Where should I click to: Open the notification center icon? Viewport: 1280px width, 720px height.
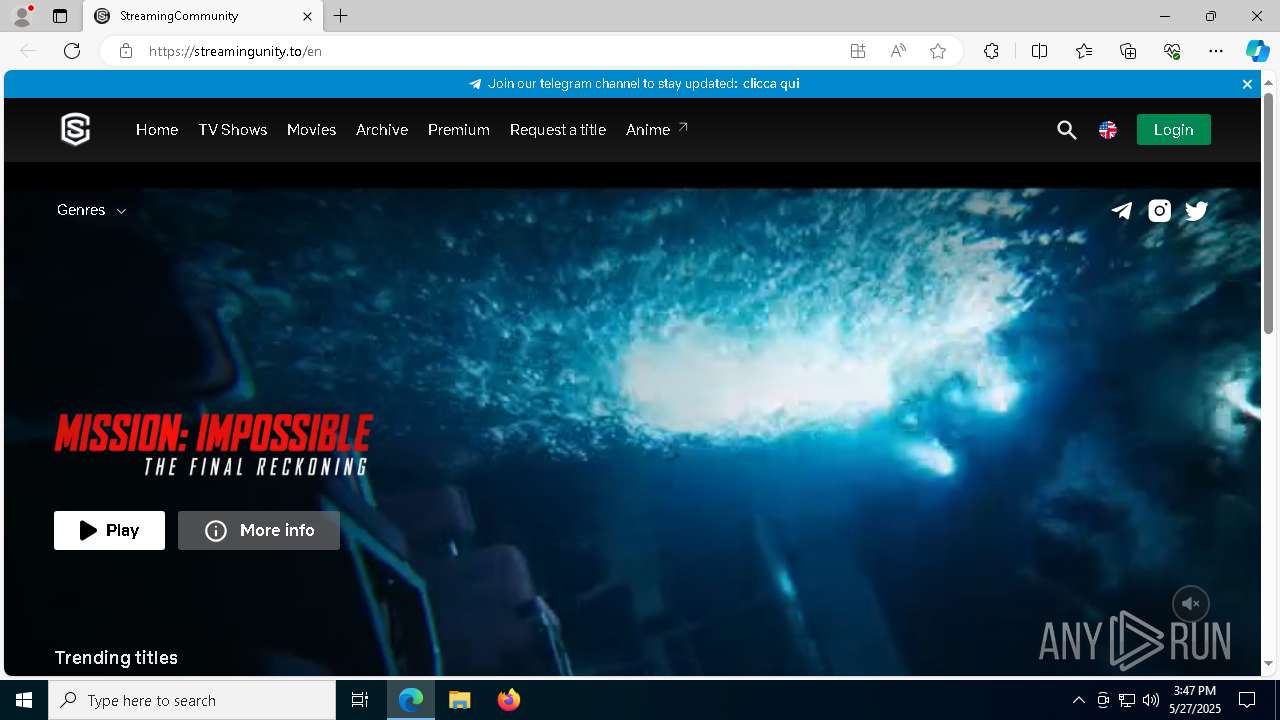click(1247, 700)
